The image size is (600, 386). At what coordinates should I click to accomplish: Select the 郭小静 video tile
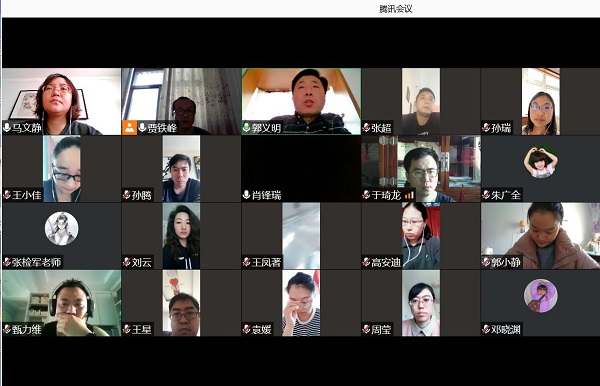coord(540,236)
